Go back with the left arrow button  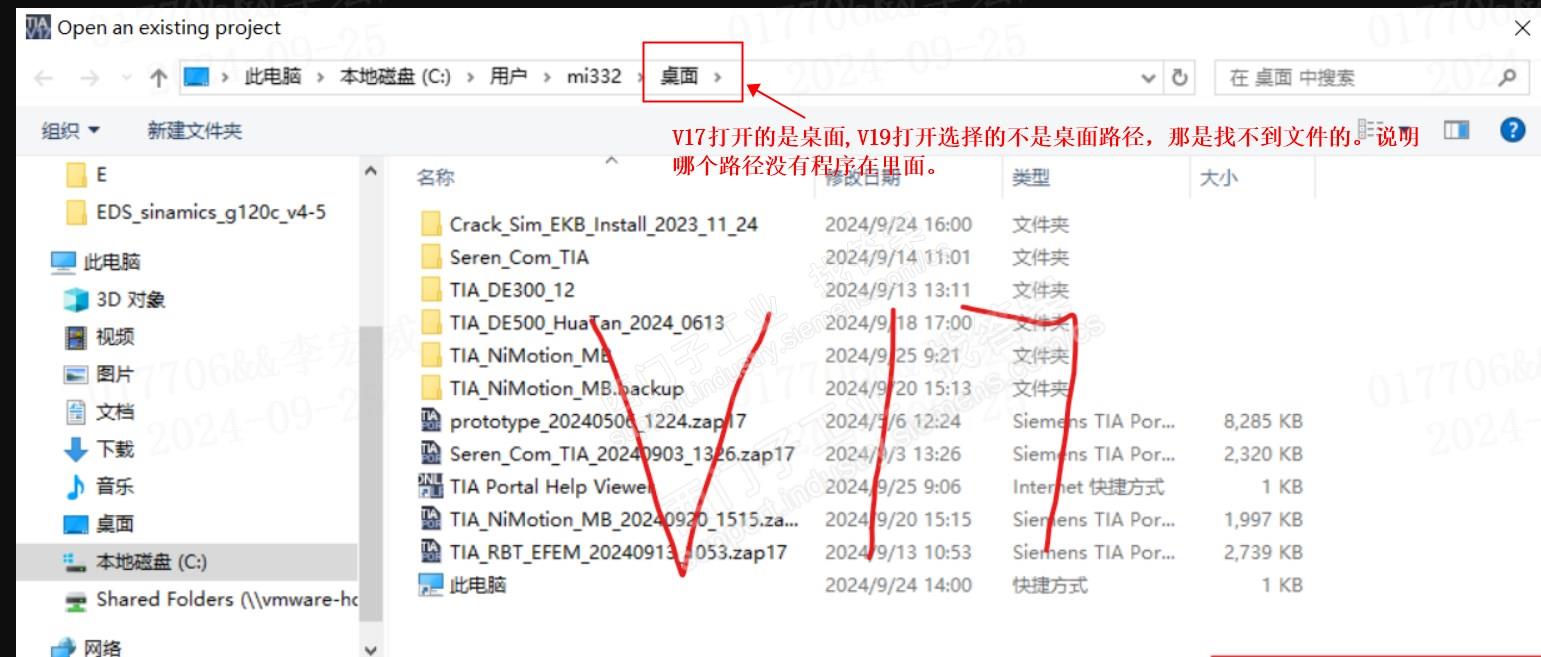(x=42, y=78)
